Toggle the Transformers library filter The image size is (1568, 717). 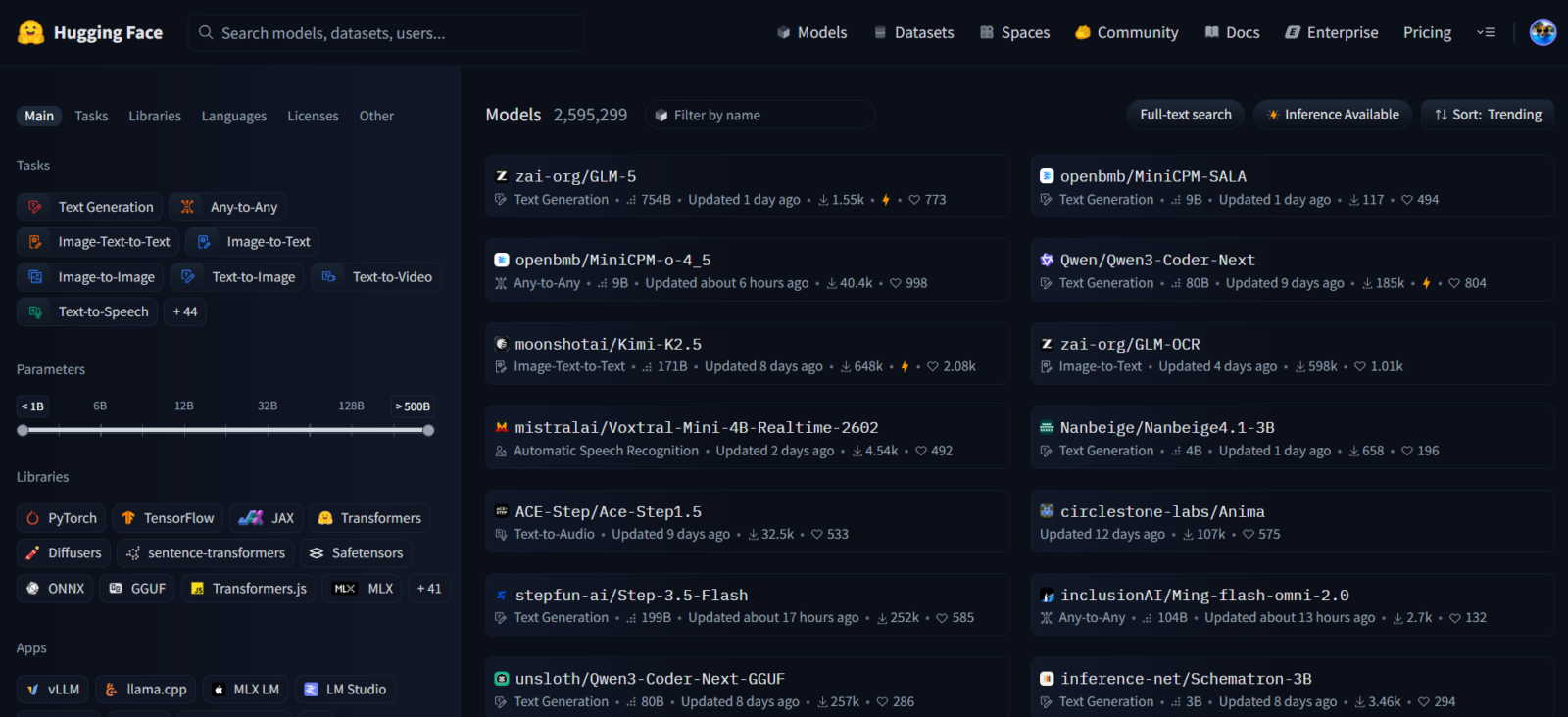coord(369,518)
